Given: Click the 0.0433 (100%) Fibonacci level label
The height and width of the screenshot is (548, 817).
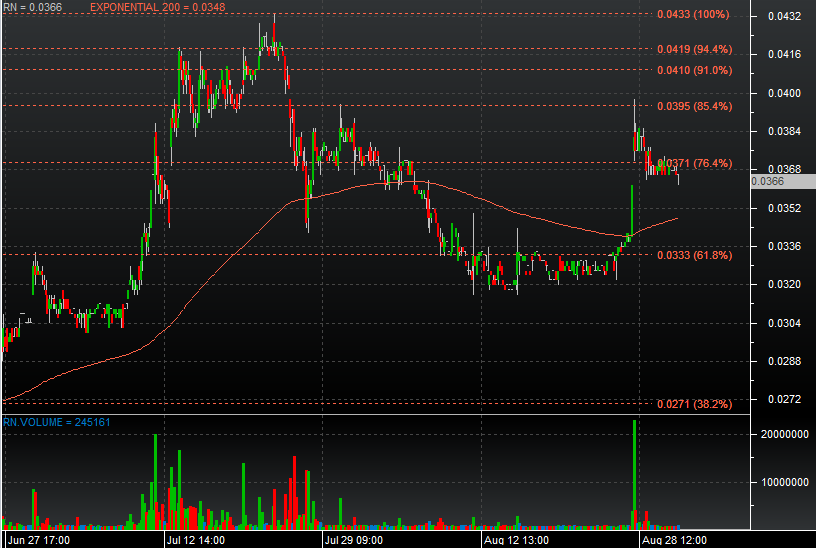Looking at the screenshot, I should (x=693, y=15).
